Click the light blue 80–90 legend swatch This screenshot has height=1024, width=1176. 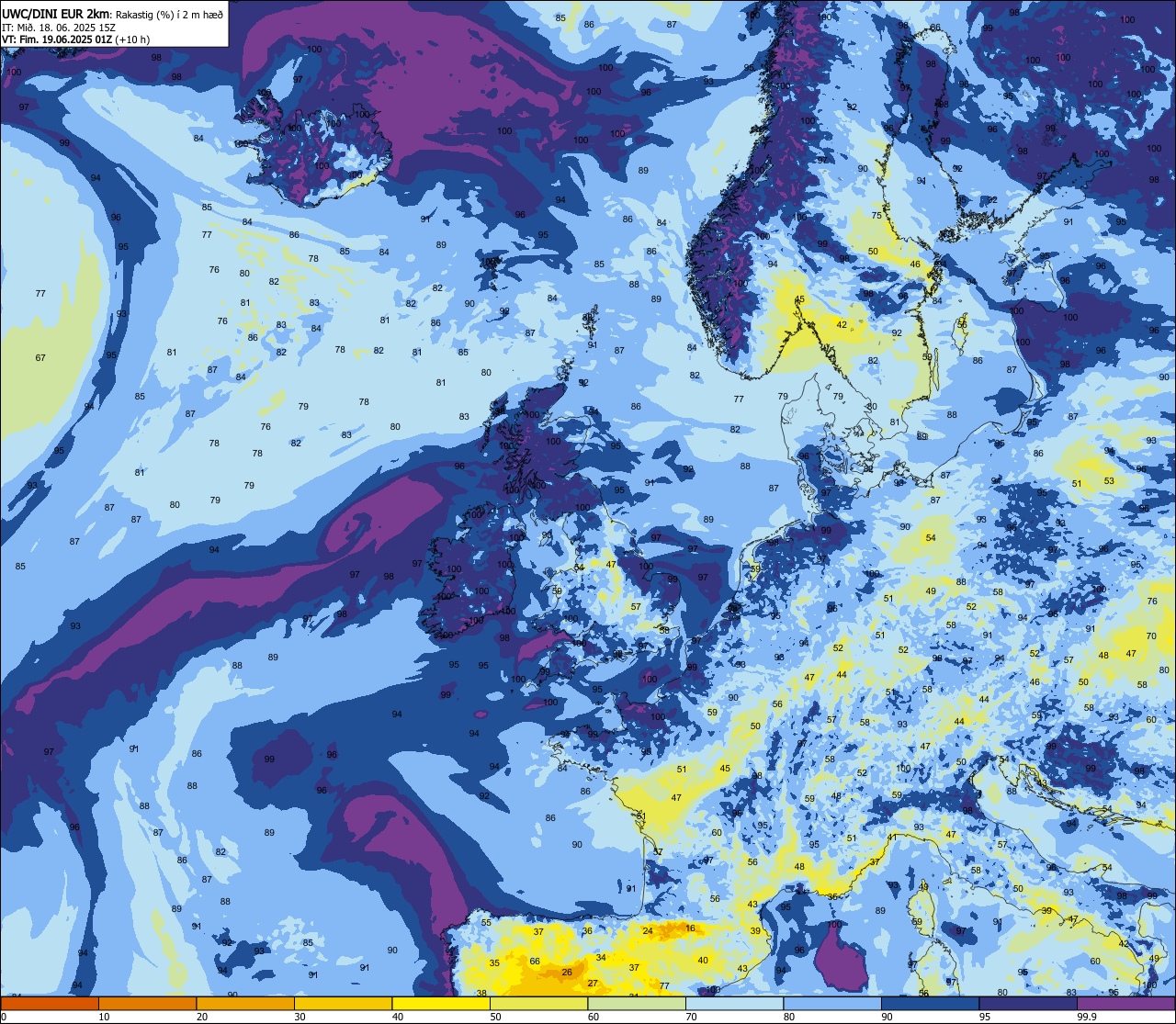pyautogui.click(x=832, y=1003)
